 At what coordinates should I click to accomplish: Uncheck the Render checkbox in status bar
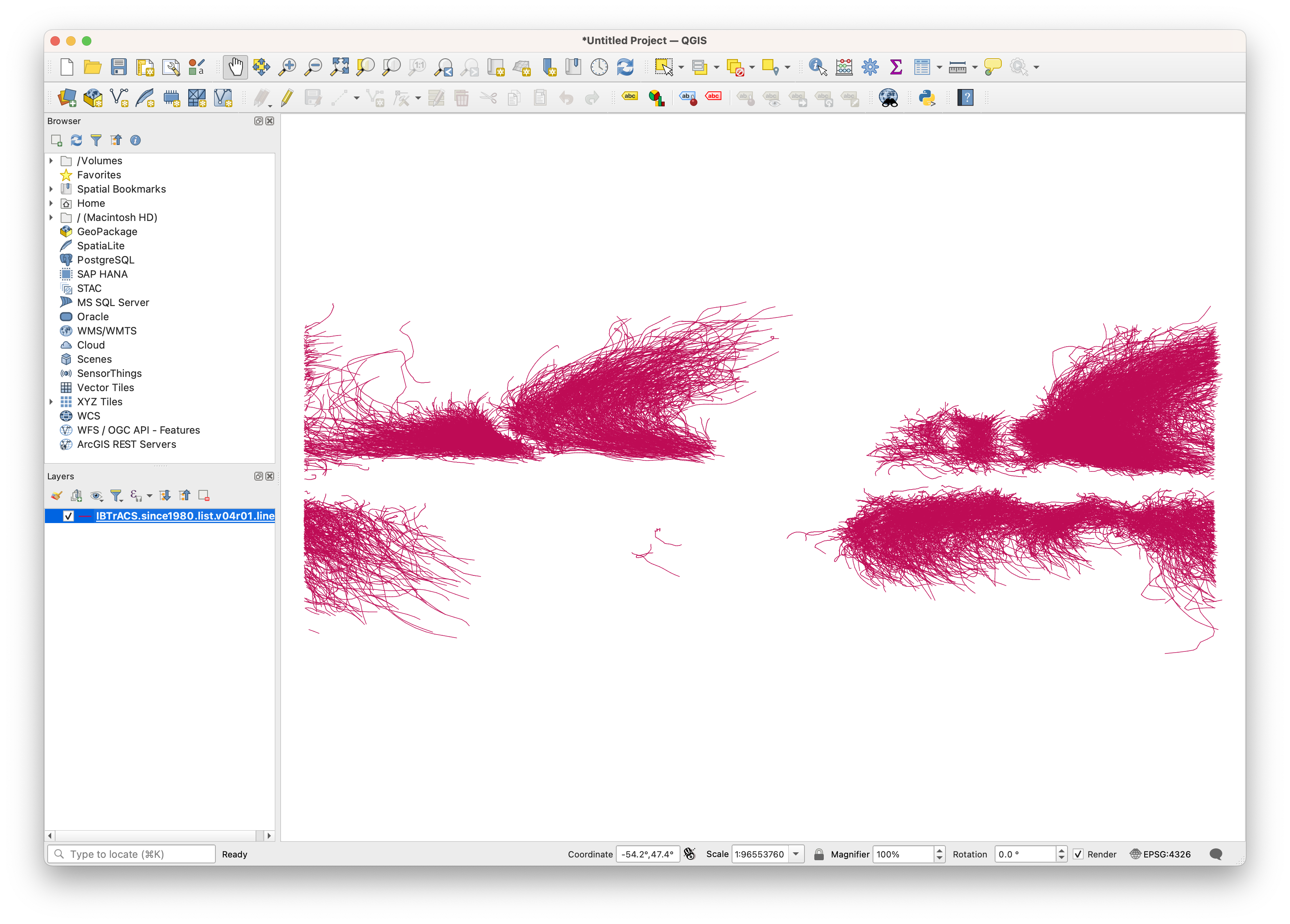click(x=1078, y=854)
